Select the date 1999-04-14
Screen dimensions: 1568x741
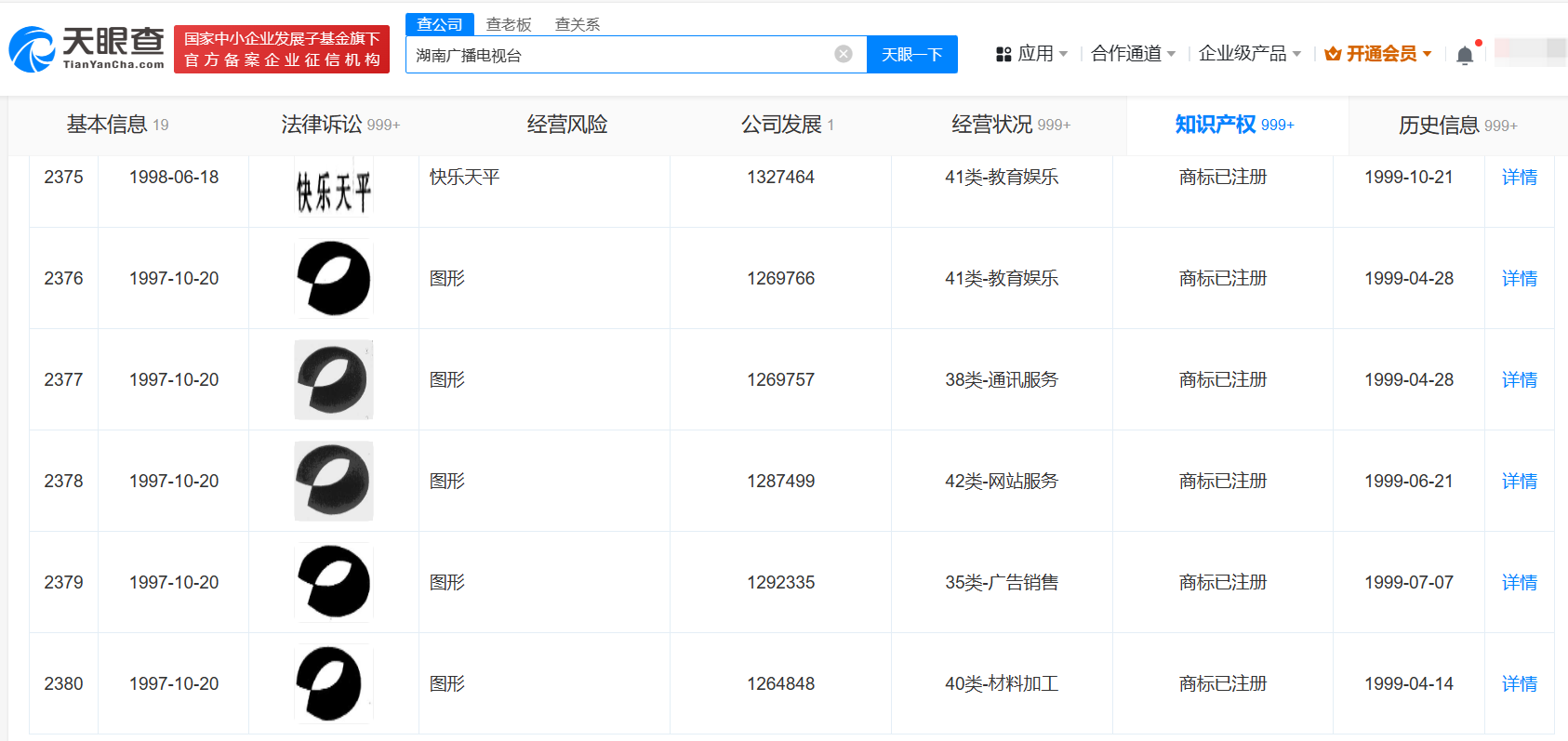[1408, 683]
